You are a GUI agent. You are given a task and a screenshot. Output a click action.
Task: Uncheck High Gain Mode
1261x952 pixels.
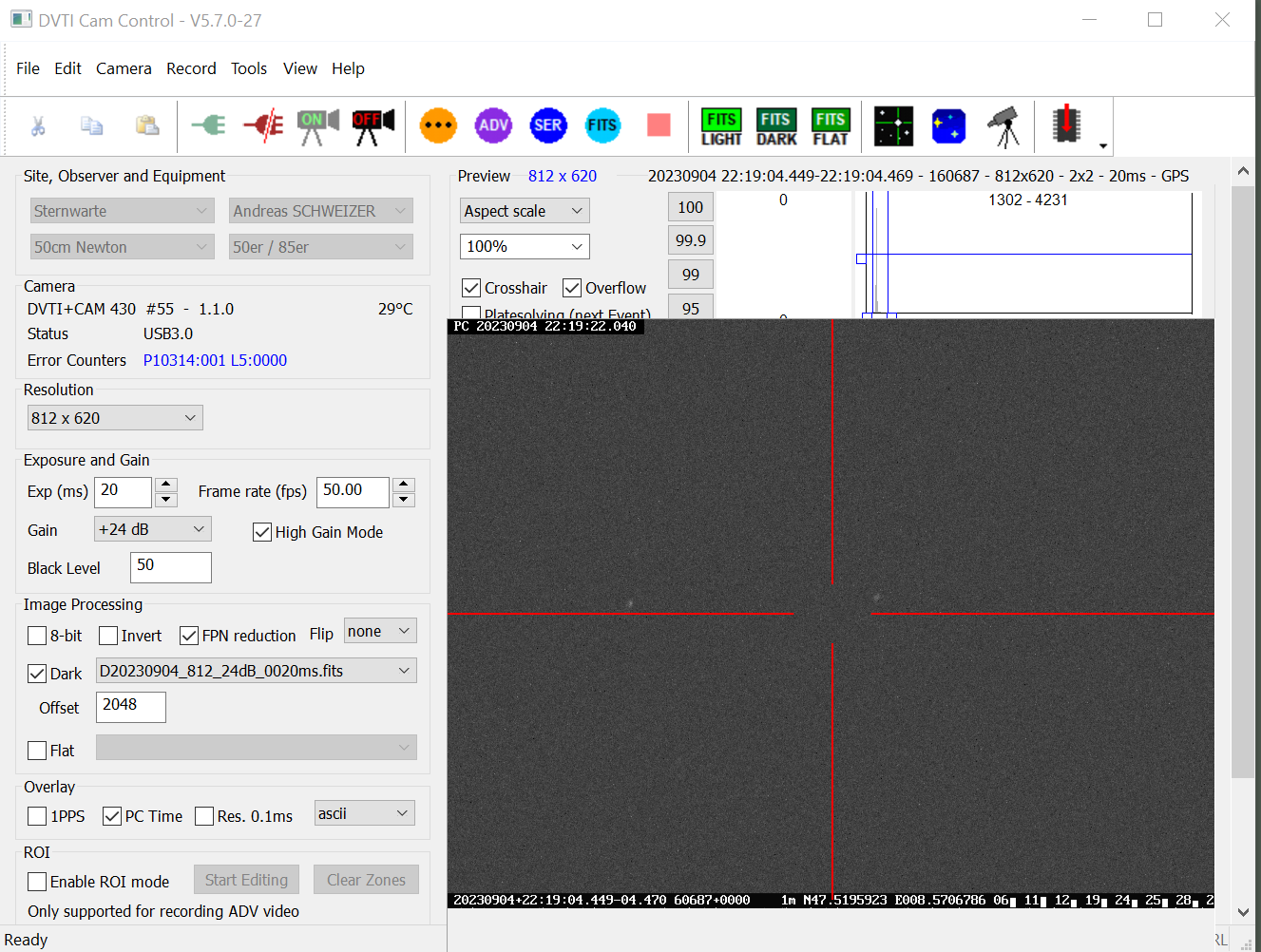point(263,532)
